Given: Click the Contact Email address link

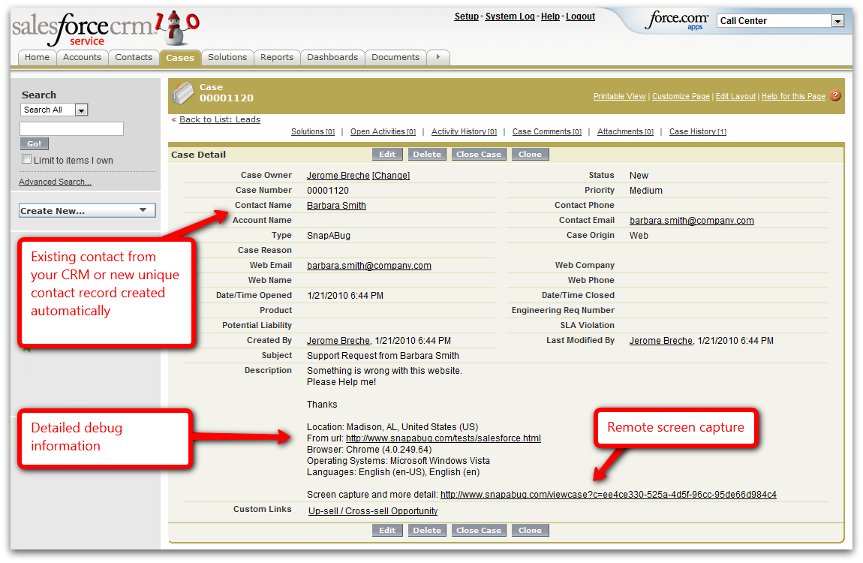Looking at the screenshot, I should (692, 221).
